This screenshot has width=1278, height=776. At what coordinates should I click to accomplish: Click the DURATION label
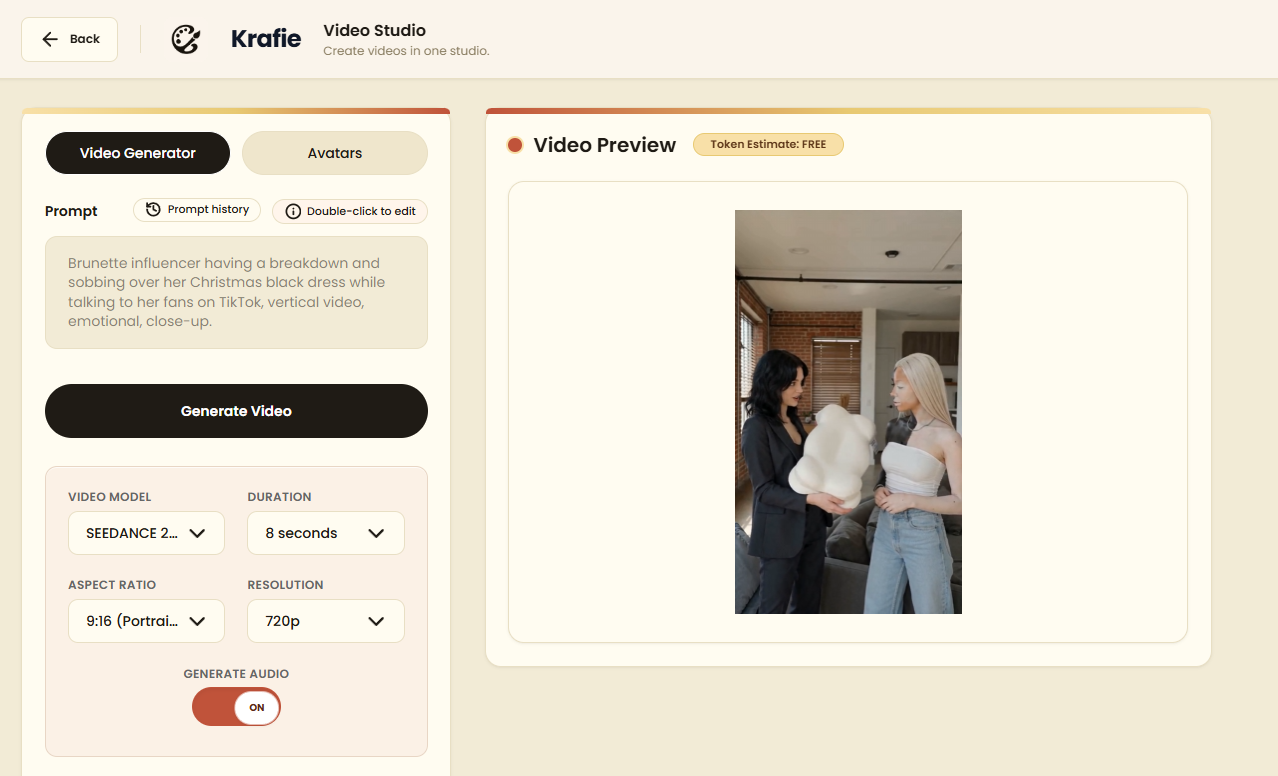click(x=280, y=497)
